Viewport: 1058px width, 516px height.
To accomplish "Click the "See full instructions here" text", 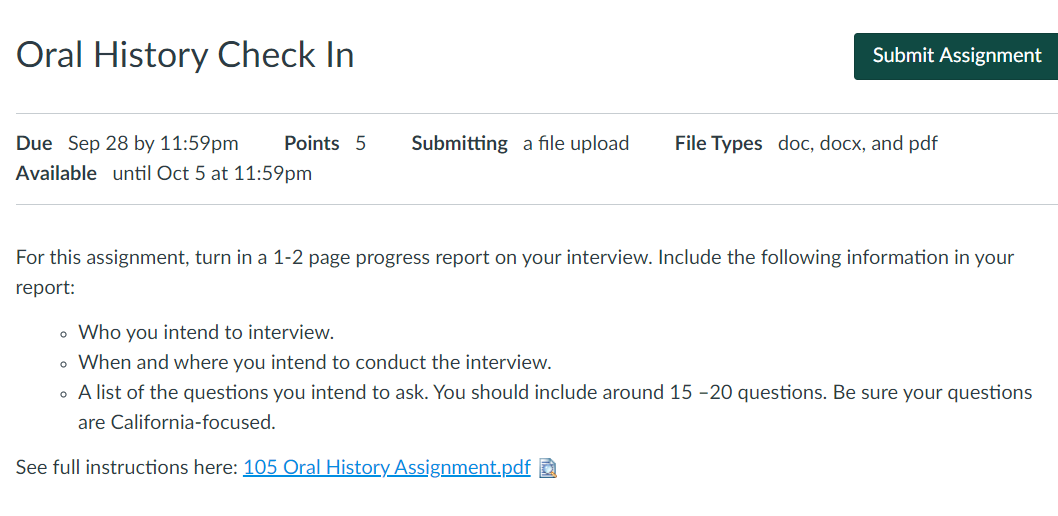I will click(x=126, y=467).
